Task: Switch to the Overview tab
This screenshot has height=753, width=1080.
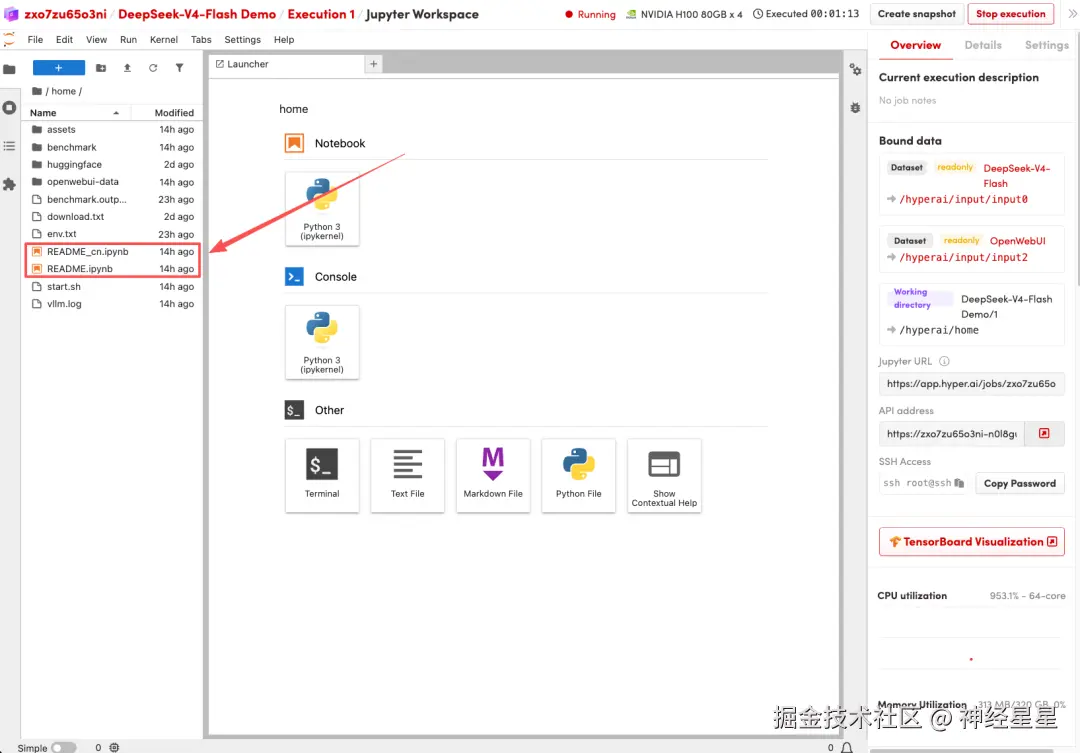Action: pyautogui.click(x=915, y=45)
